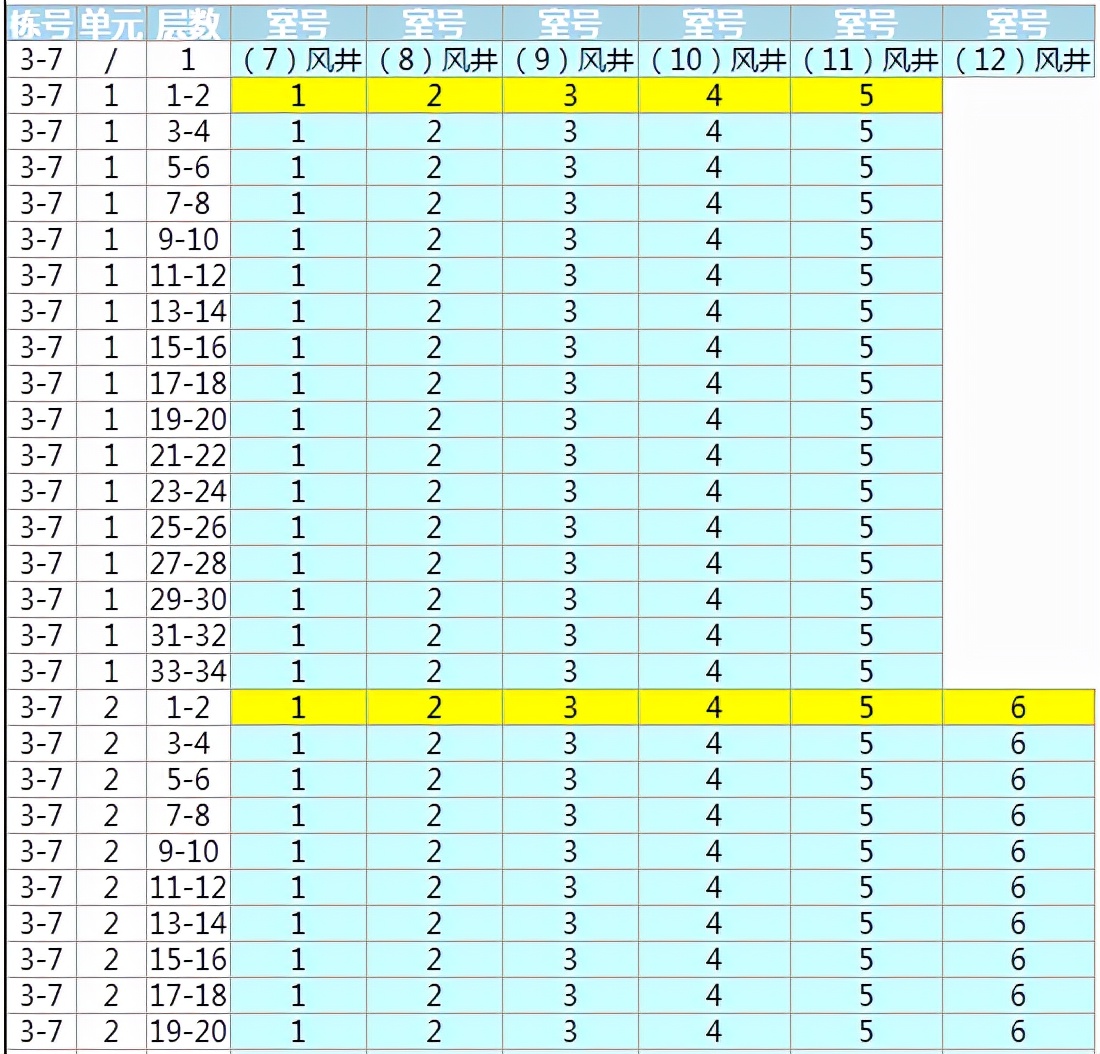The image size is (1100, 1054).
Task: Click the '/' cell in the 单元 column
Action: click(111, 60)
